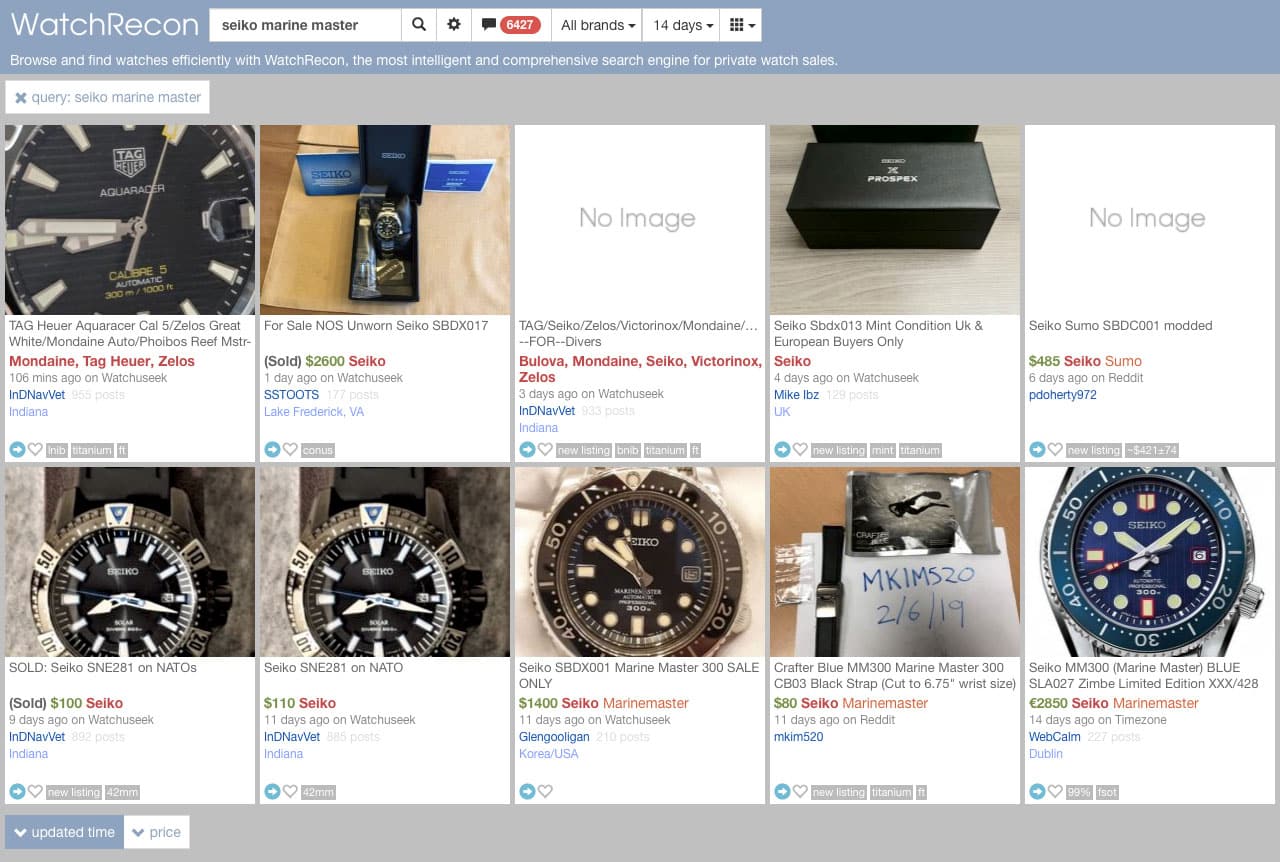The image size is (1280, 862).
Task: Sort results by price
Action: [157, 832]
